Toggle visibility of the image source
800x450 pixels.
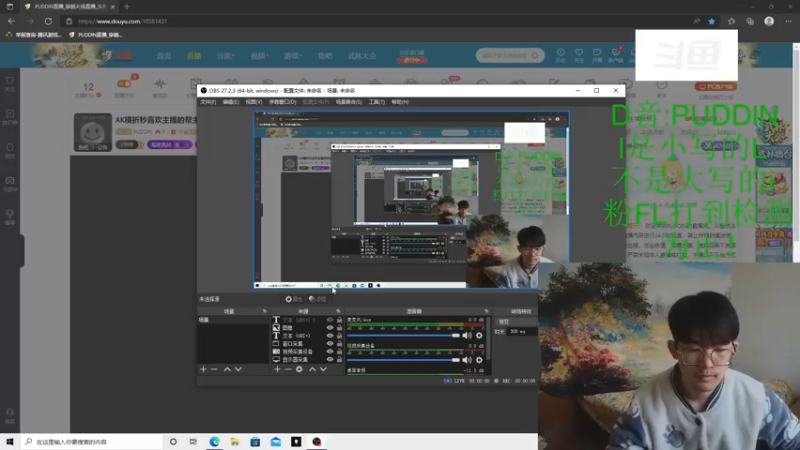coord(330,328)
